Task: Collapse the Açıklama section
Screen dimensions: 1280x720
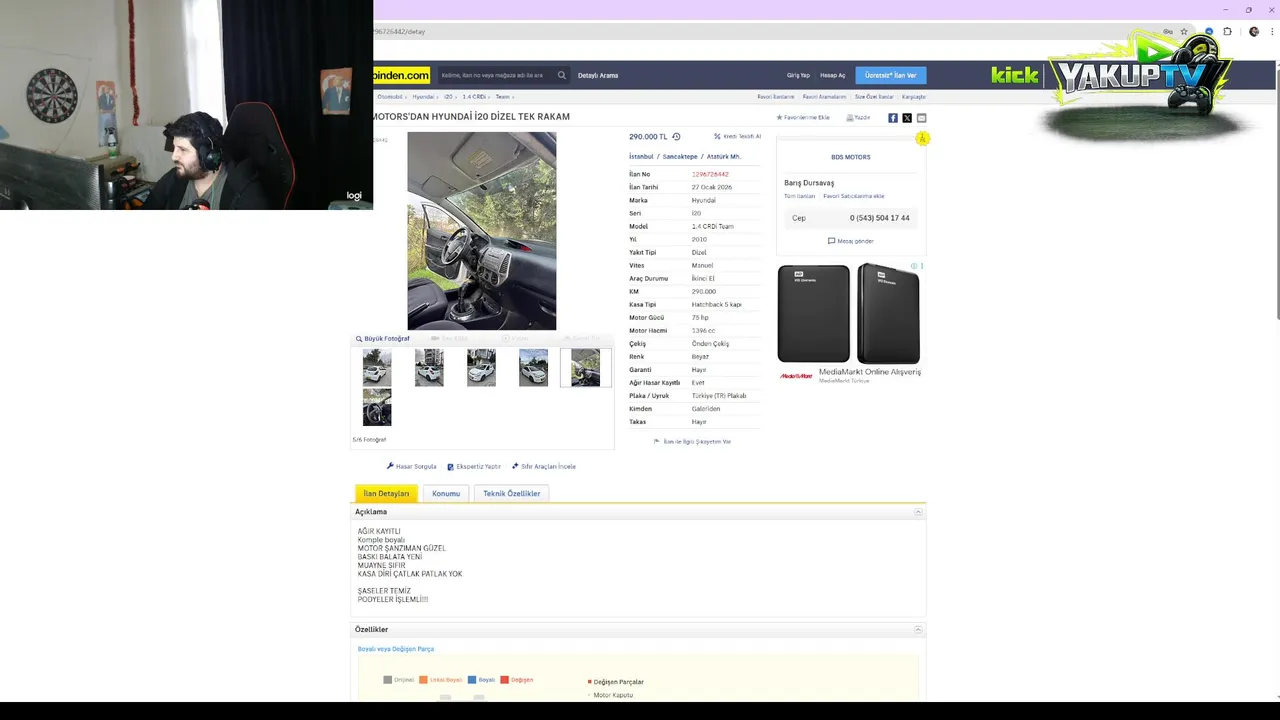Action: click(918, 512)
